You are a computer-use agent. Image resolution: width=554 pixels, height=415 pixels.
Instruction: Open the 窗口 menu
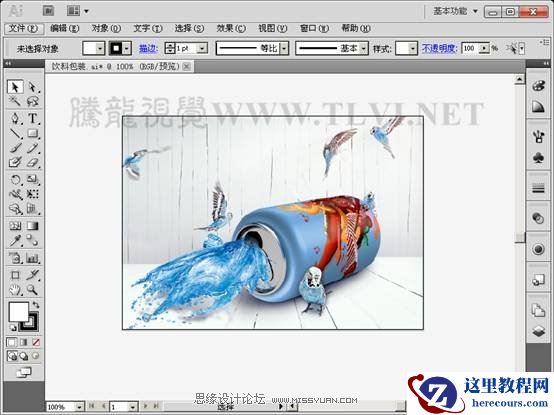314,28
